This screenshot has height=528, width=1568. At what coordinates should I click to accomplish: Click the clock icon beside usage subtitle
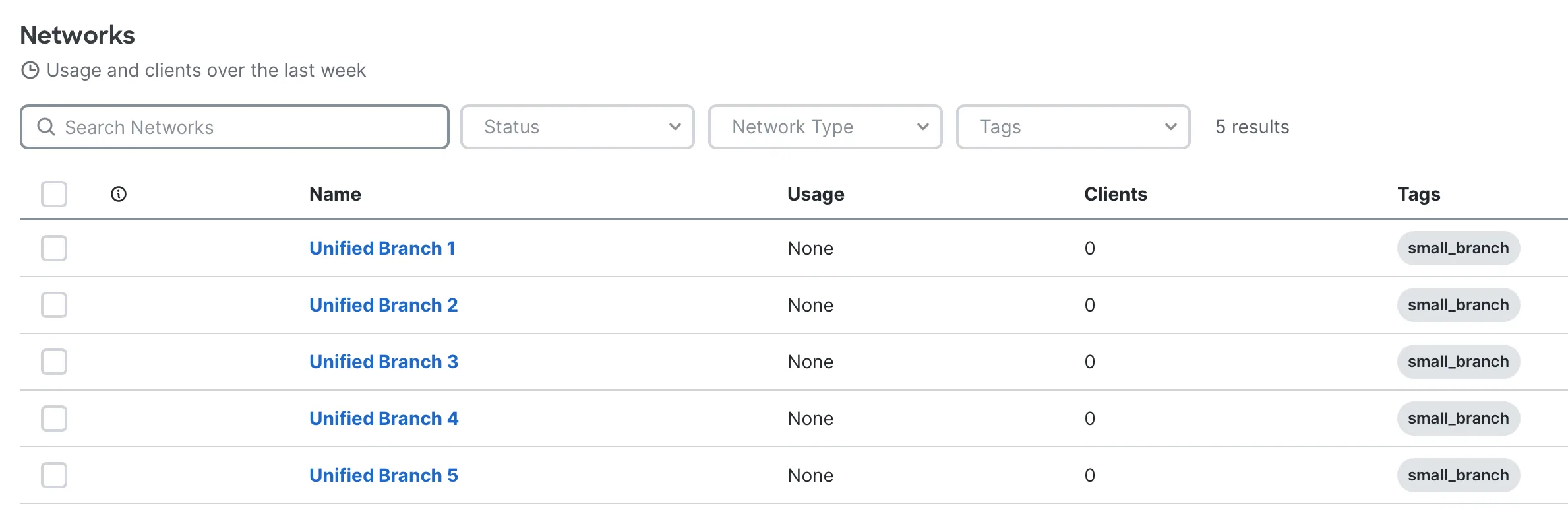pyautogui.click(x=30, y=70)
